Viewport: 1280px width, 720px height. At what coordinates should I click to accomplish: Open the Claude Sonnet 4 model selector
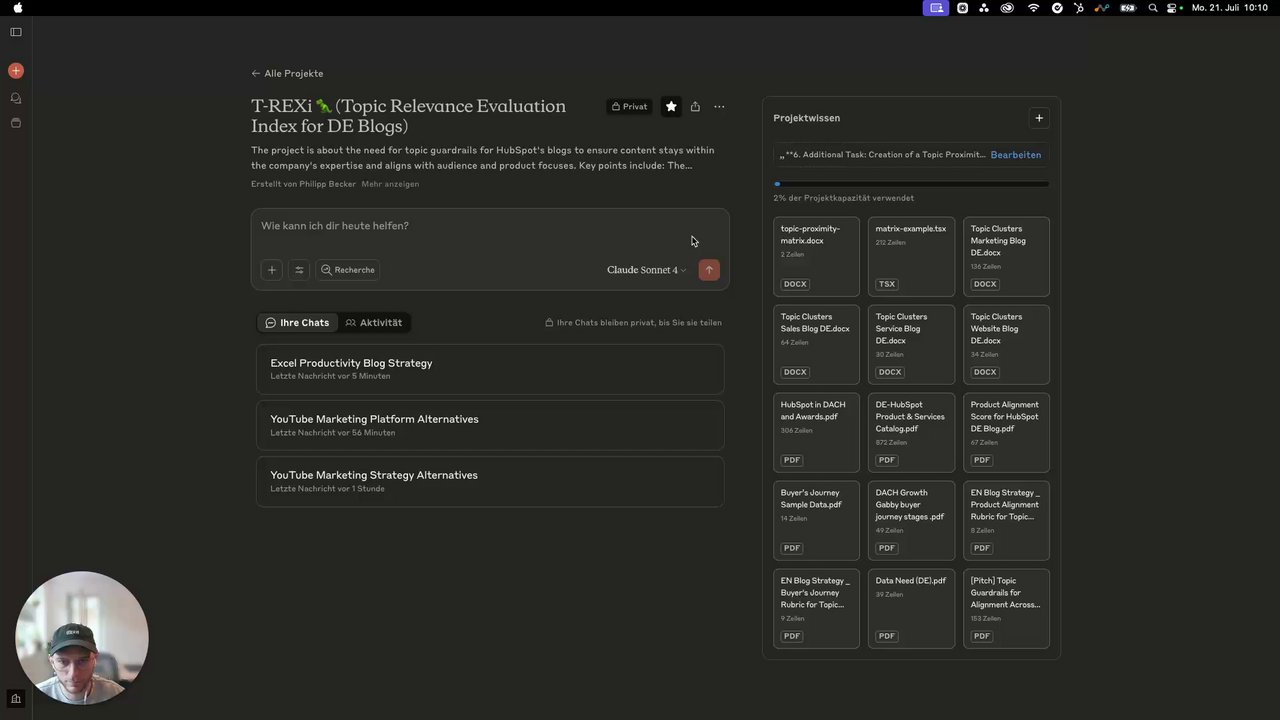click(x=646, y=270)
